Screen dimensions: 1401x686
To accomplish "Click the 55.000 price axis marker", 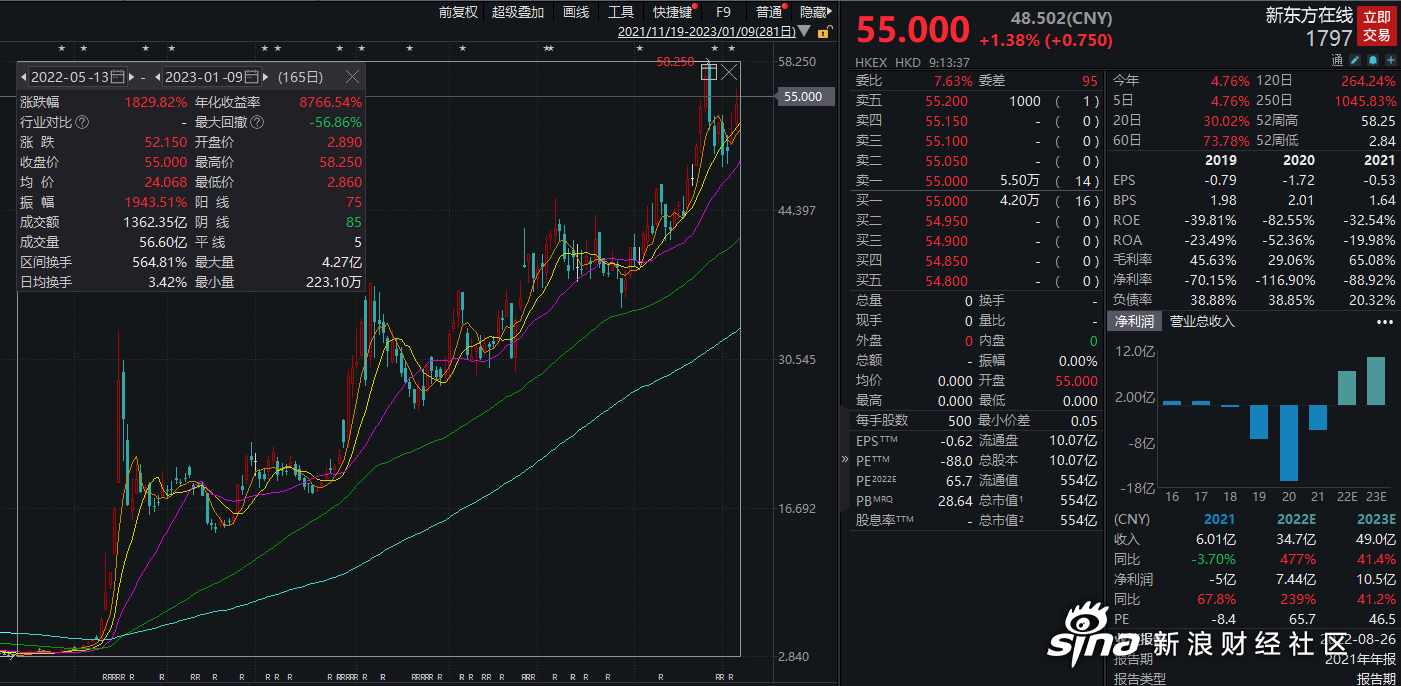I will 804,97.
